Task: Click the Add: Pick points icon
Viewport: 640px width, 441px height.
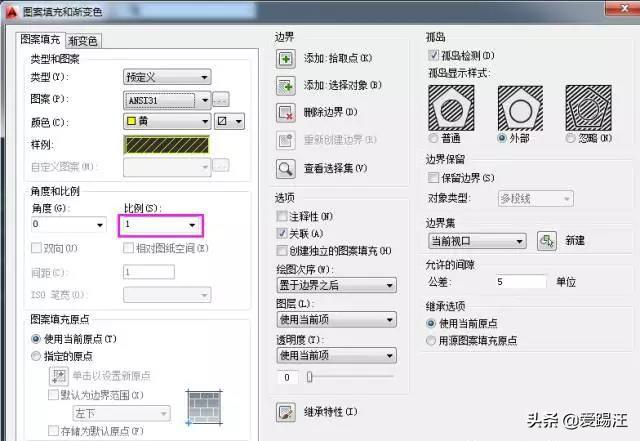Action: [285, 59]
